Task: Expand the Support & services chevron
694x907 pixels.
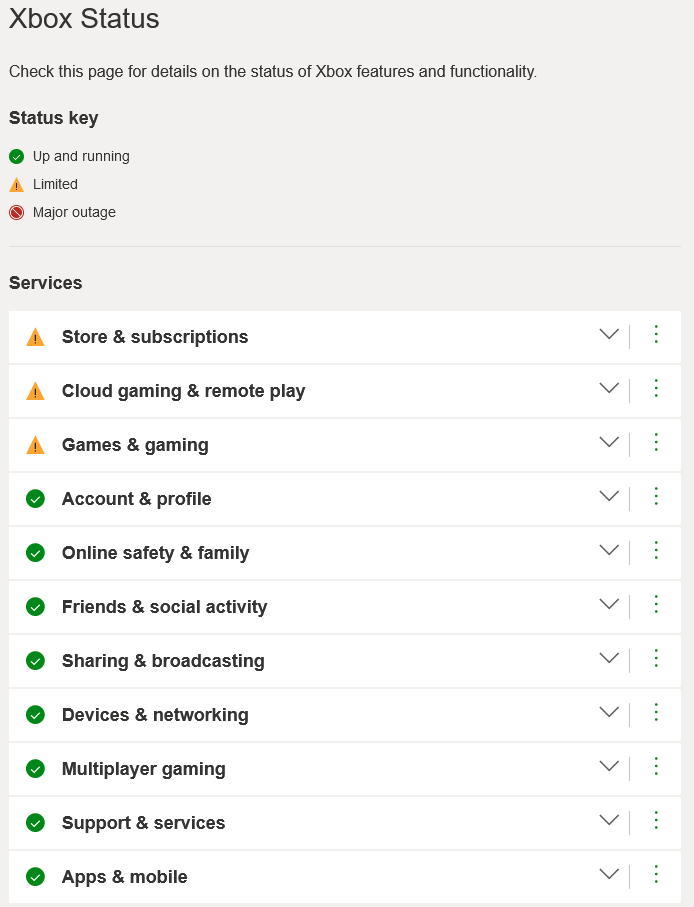Action: pos(609,821)
